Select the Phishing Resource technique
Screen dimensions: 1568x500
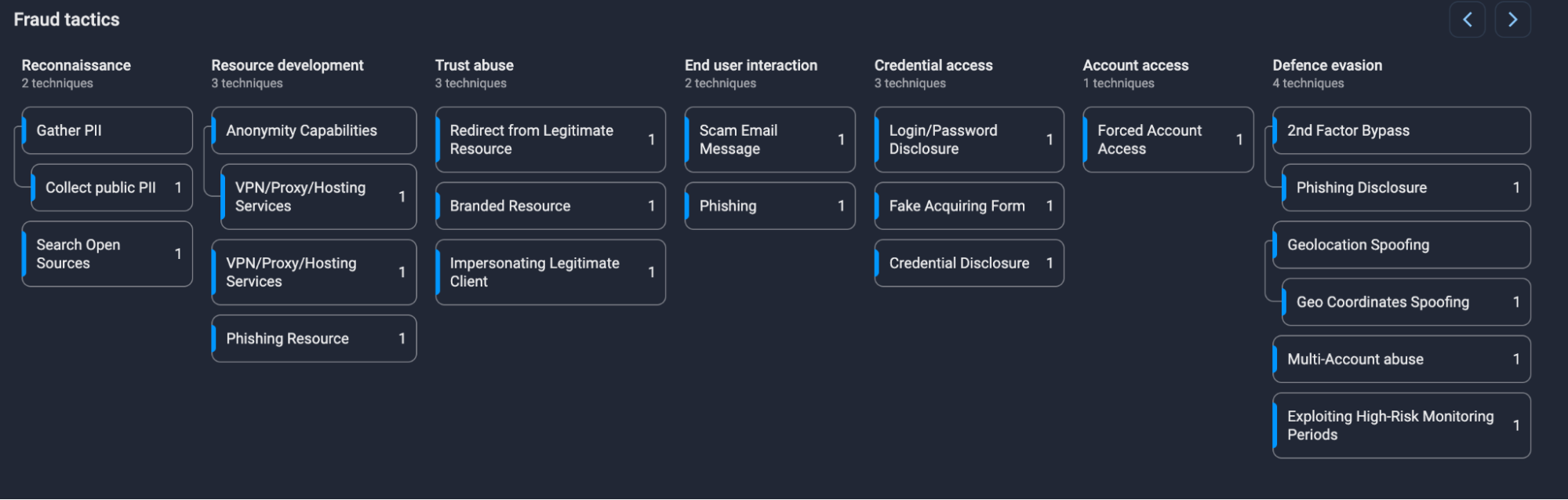click(x=314, y=338)
